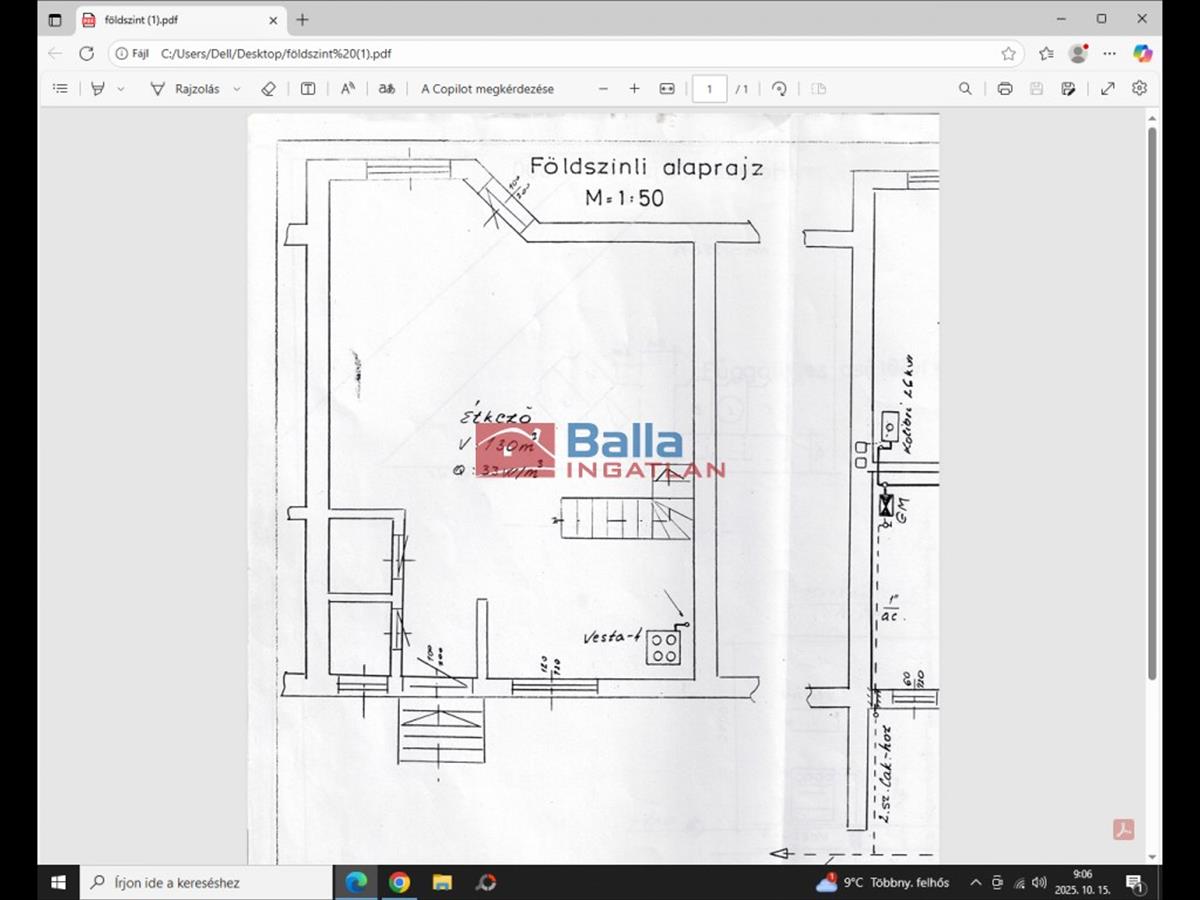Show hidden system tray icons chevron
This screenshot has width=1200, height=900.
click(x=976, y=883)
